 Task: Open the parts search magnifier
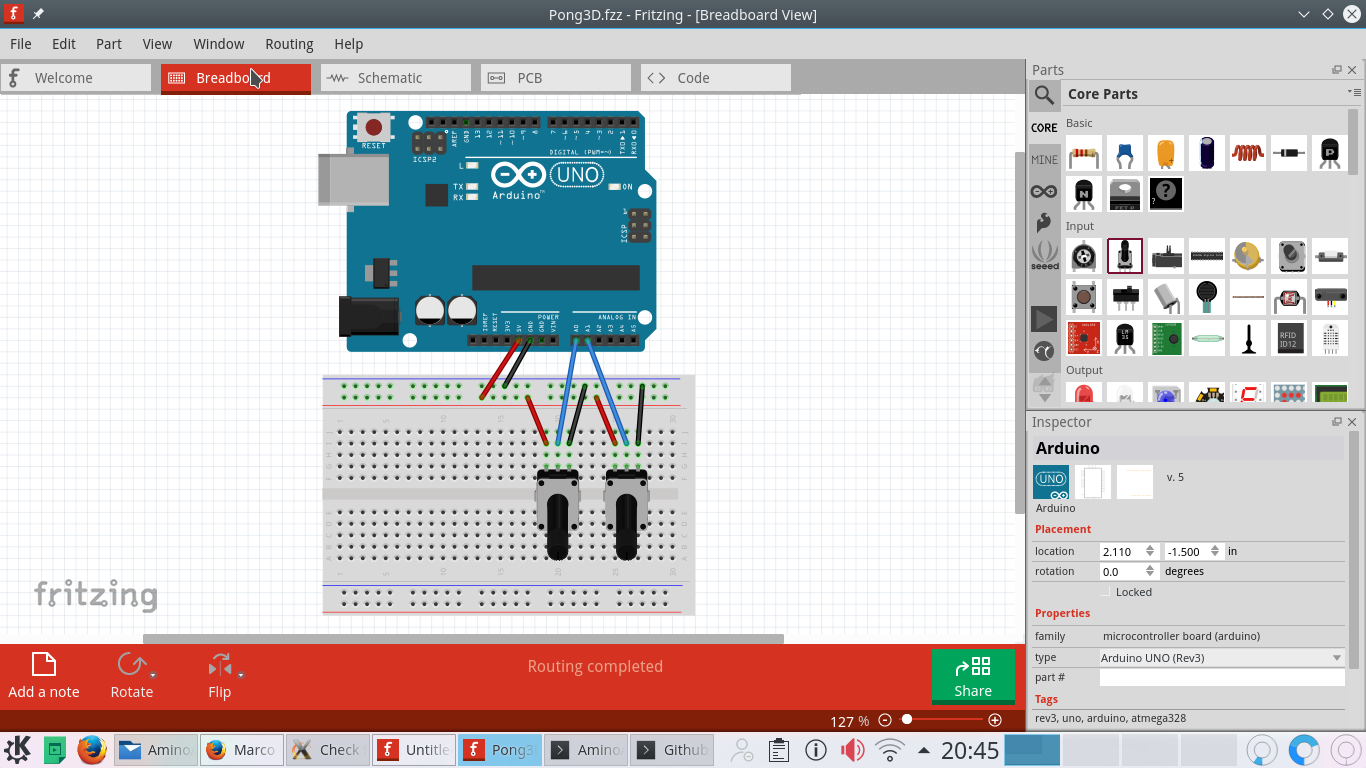point(1044,96)
